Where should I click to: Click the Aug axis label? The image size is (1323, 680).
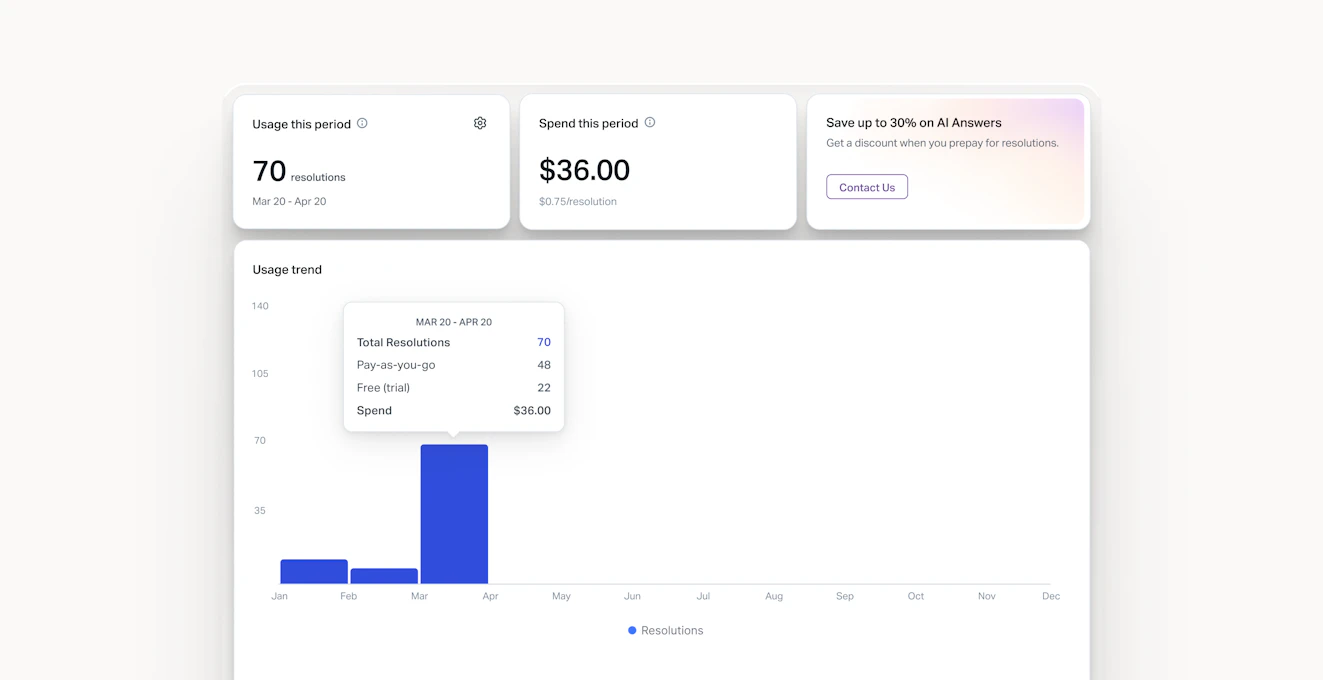point(774,596)
